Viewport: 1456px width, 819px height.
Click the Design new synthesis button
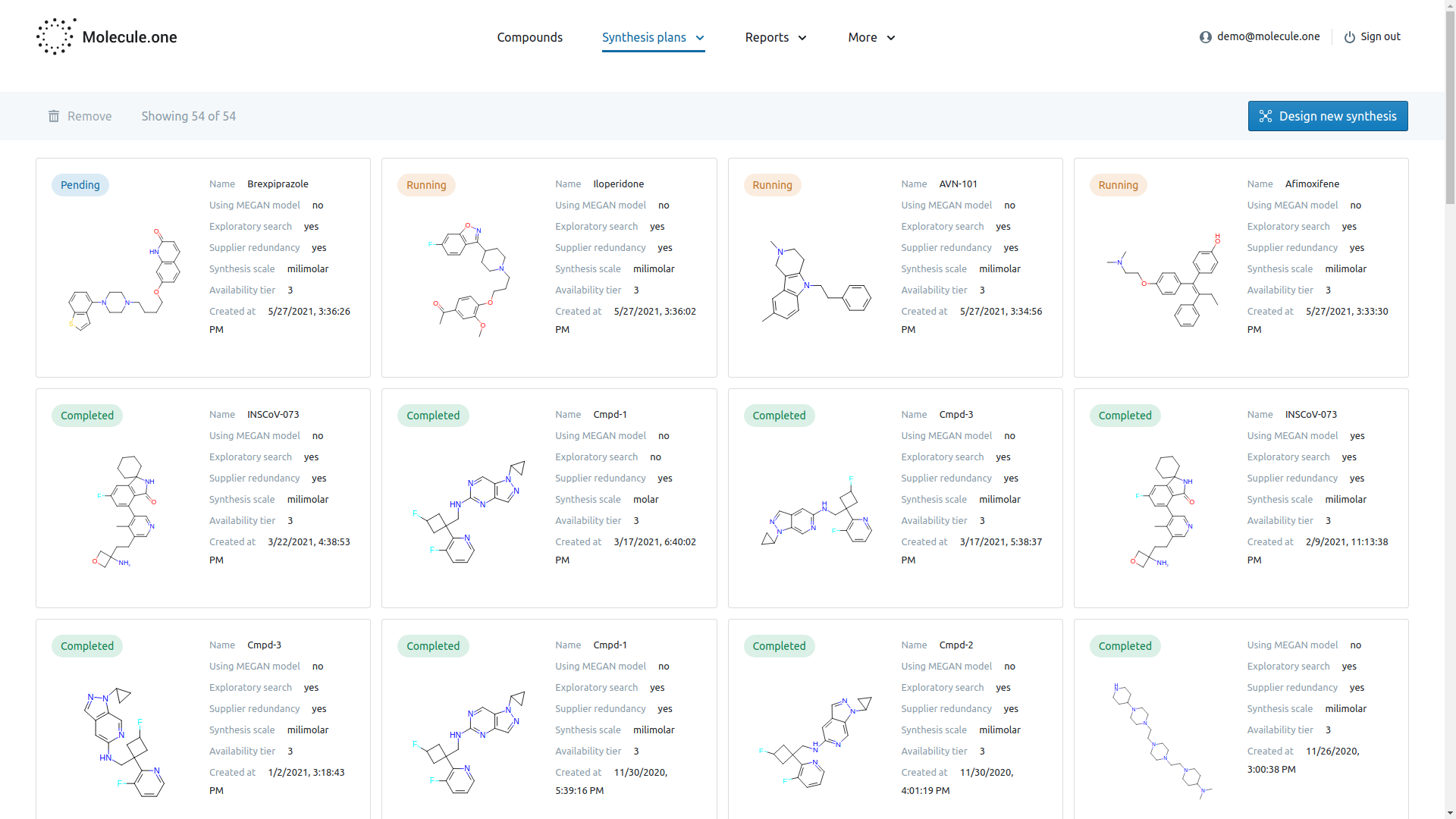[x=1327, y=116]
